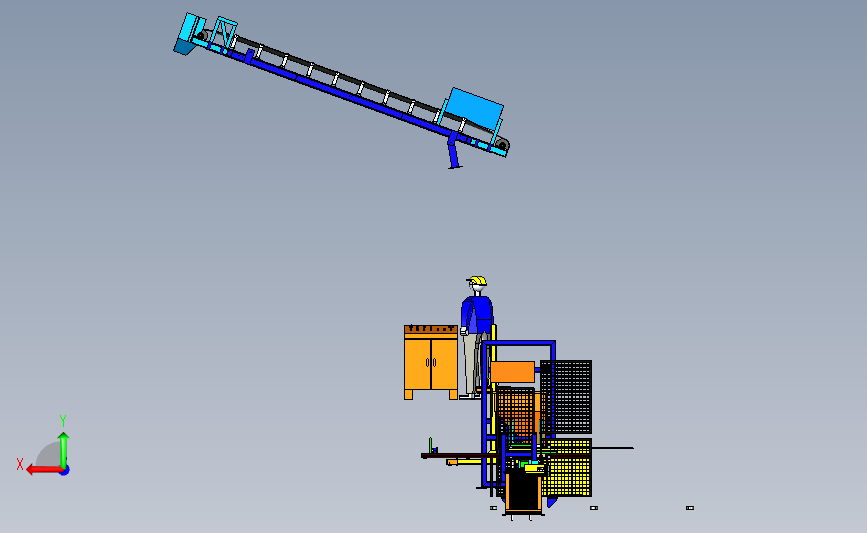867x533 pixels.
Task: Select the worker's yellow hard hat
Action: click(477, 281)
